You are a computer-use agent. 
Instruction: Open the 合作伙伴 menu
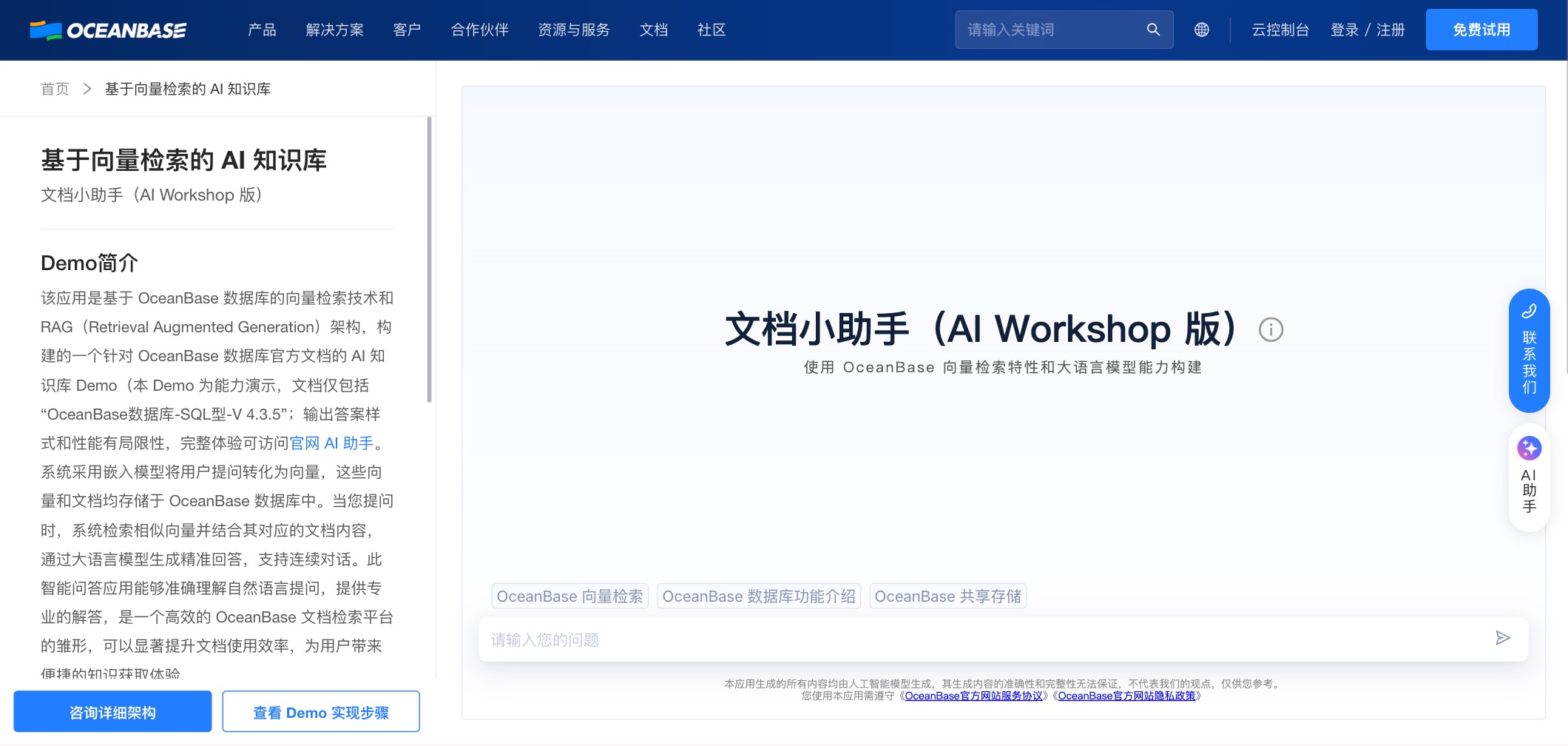pos(479,30)
